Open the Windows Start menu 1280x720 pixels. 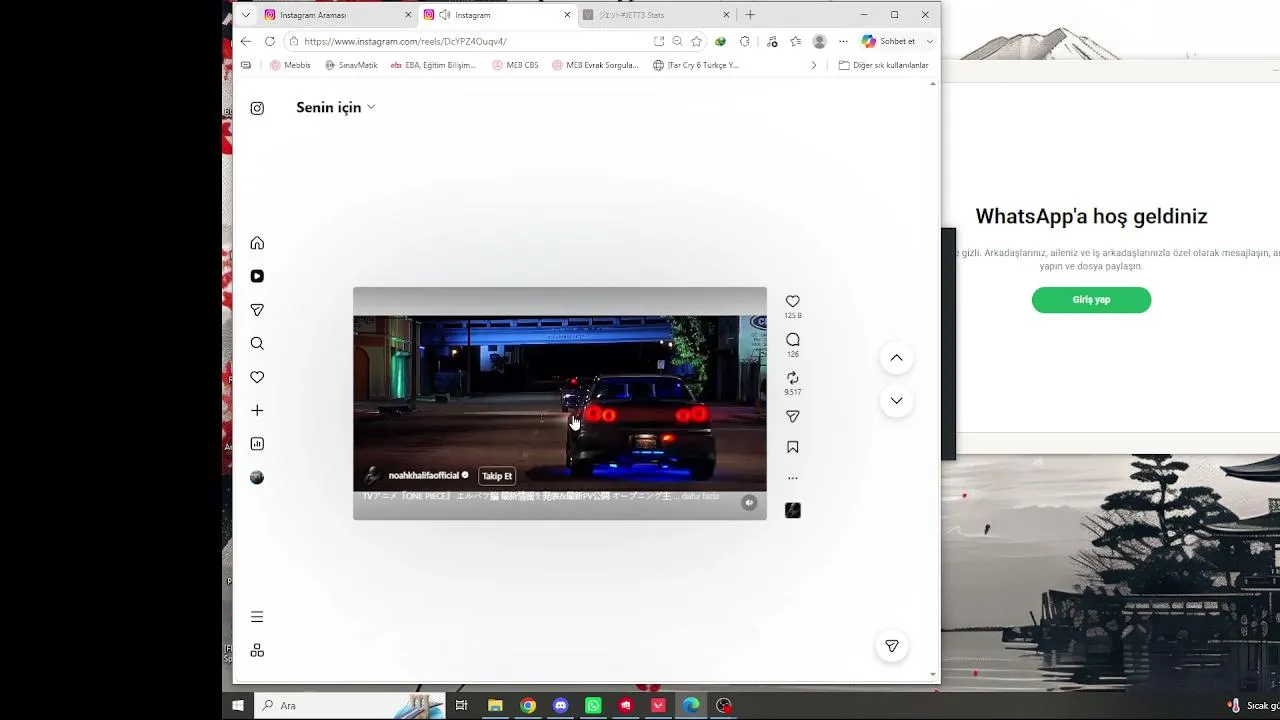(x=238, y=705)
